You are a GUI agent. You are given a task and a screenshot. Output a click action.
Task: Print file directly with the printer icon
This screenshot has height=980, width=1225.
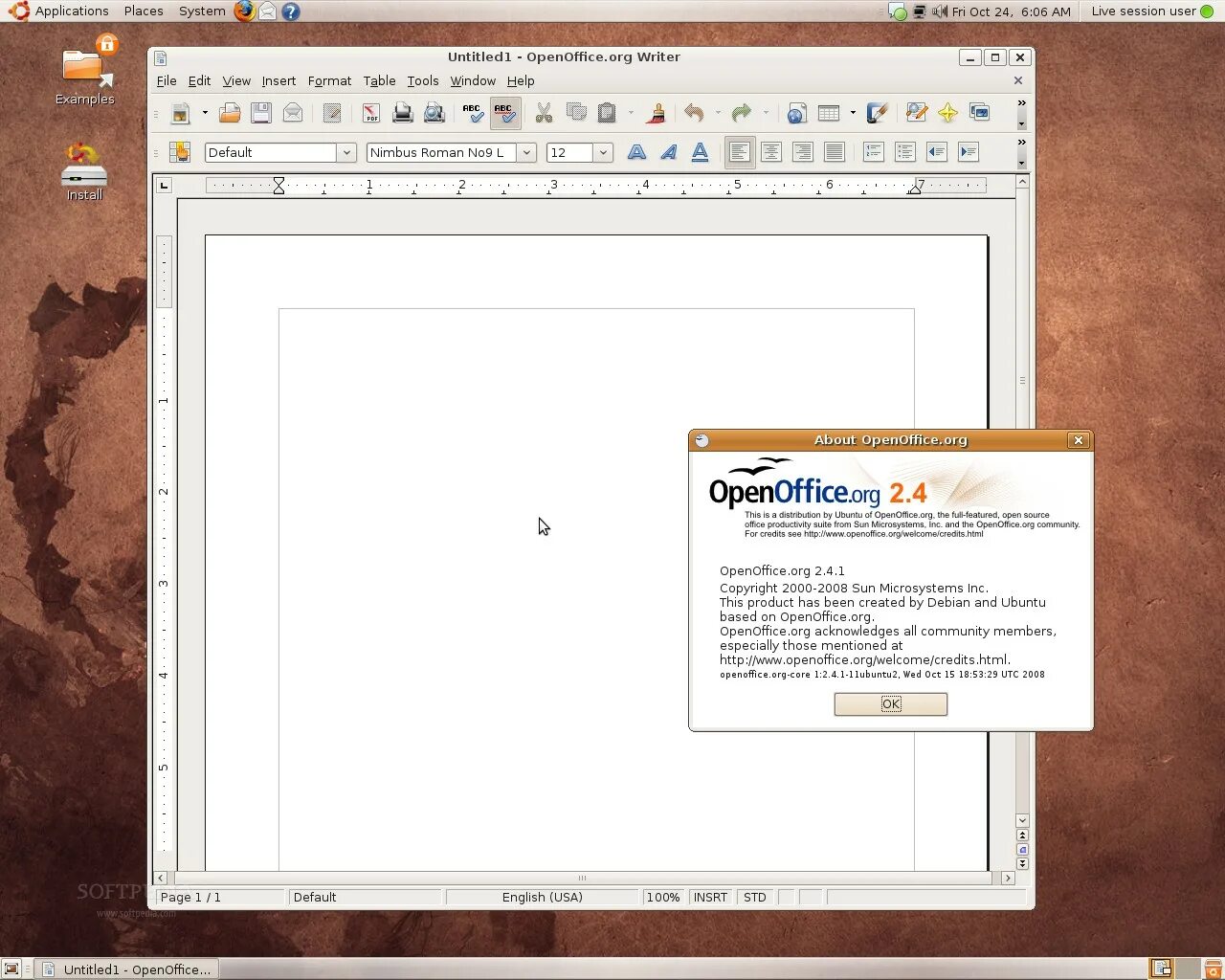click(403, 113)
